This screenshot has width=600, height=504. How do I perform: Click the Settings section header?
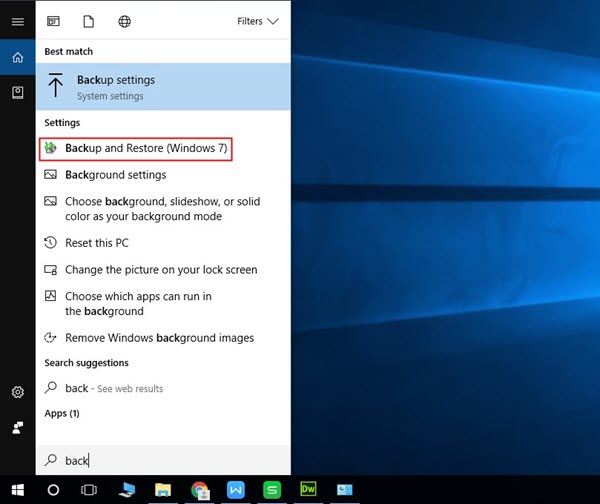[x=62, y=123]
